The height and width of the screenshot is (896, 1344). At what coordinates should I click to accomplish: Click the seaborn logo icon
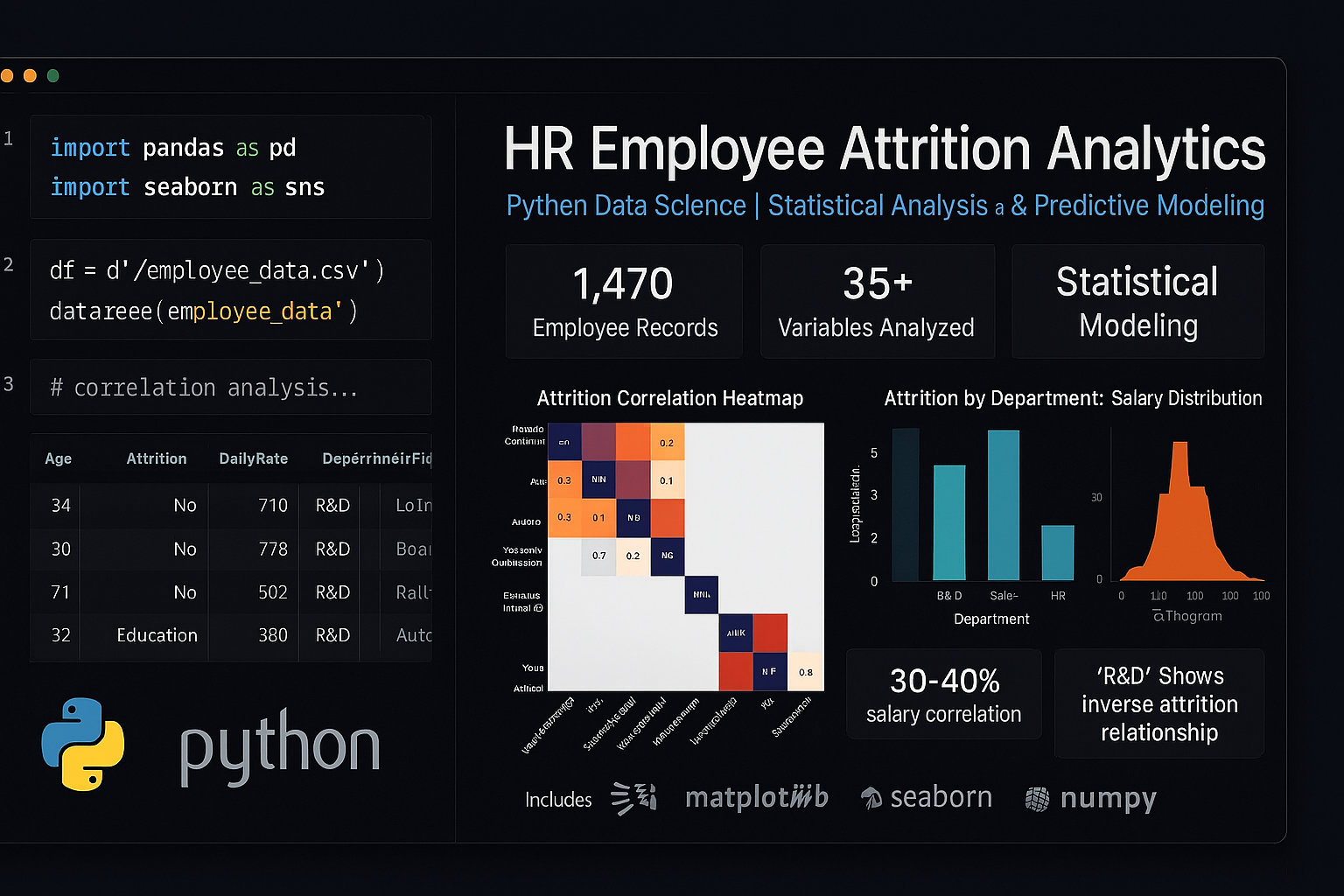[871, 798]
